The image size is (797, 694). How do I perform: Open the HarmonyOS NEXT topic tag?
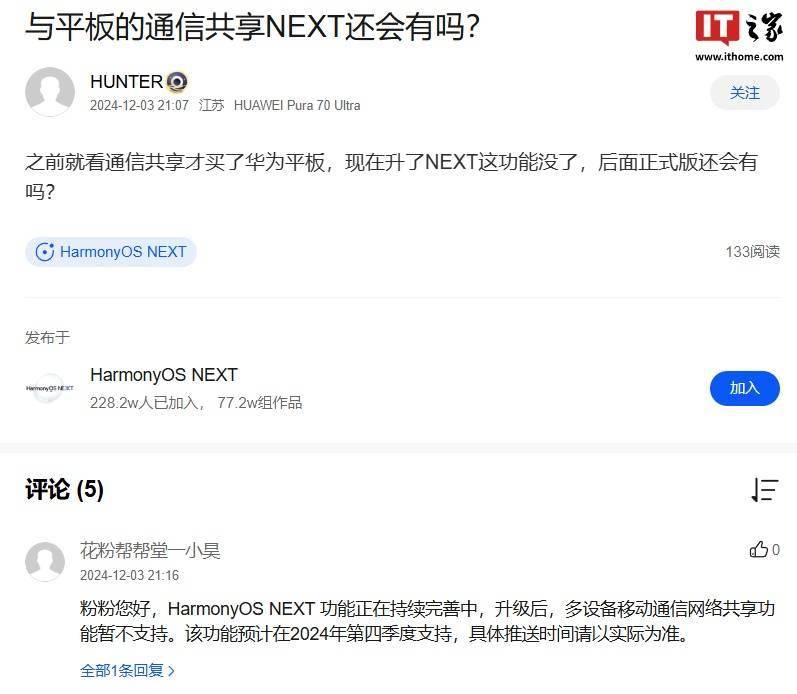tap(111, 252)
